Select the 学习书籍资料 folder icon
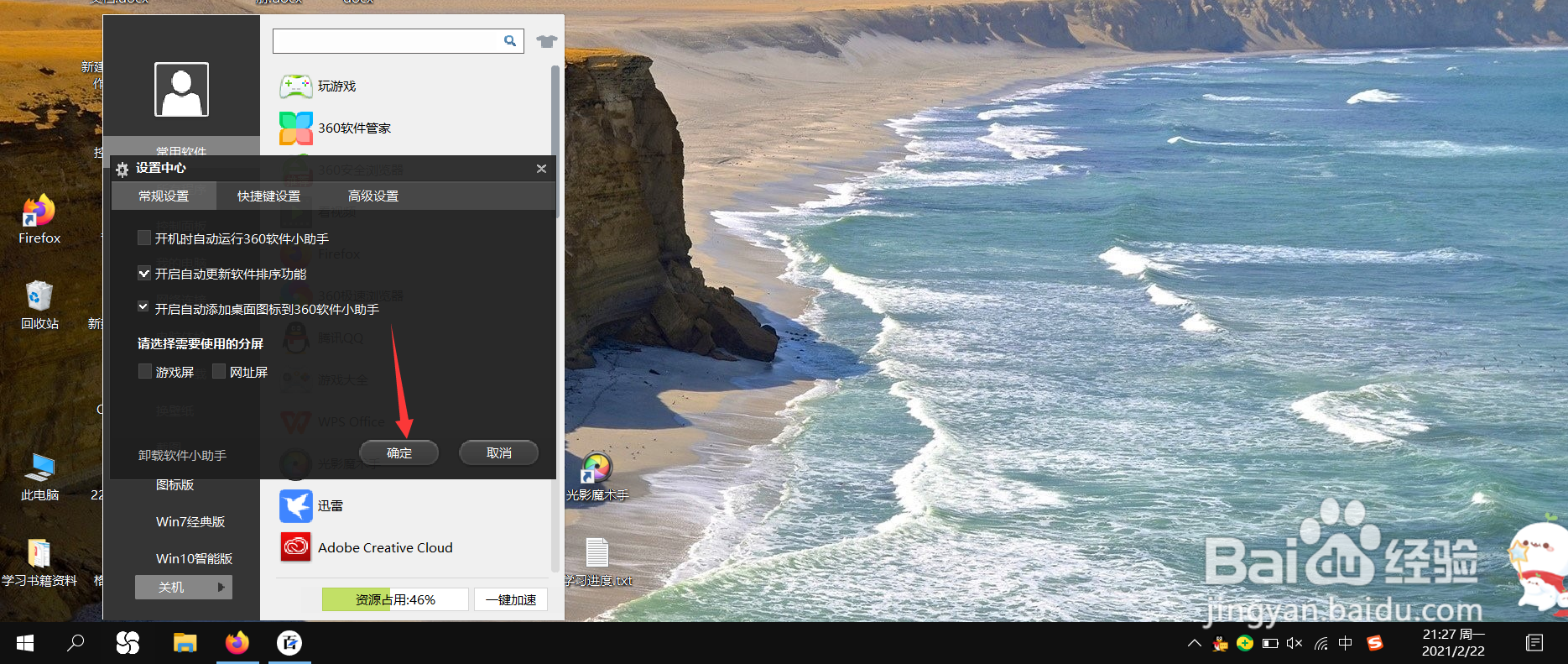Viewport: 1568px width, 664px height. coord(39,562)
